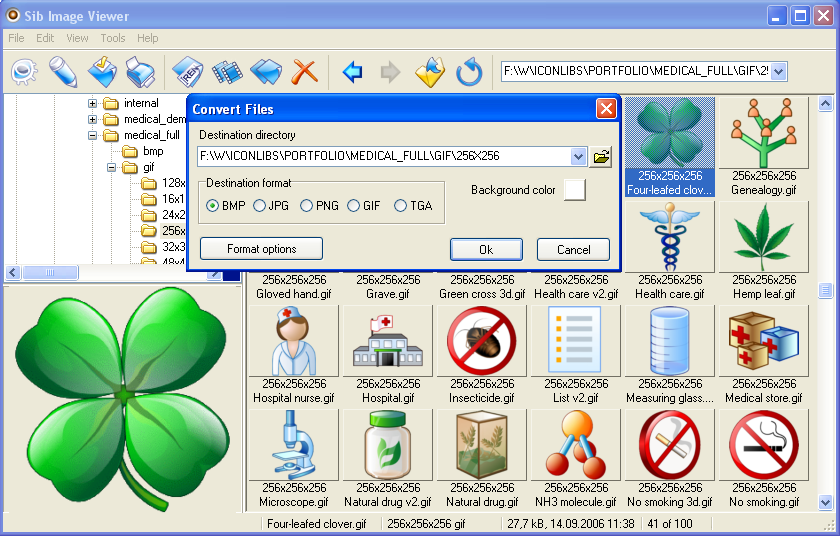
Task: Click the gear view settings toolbar icon
Action: coord(24,71)
